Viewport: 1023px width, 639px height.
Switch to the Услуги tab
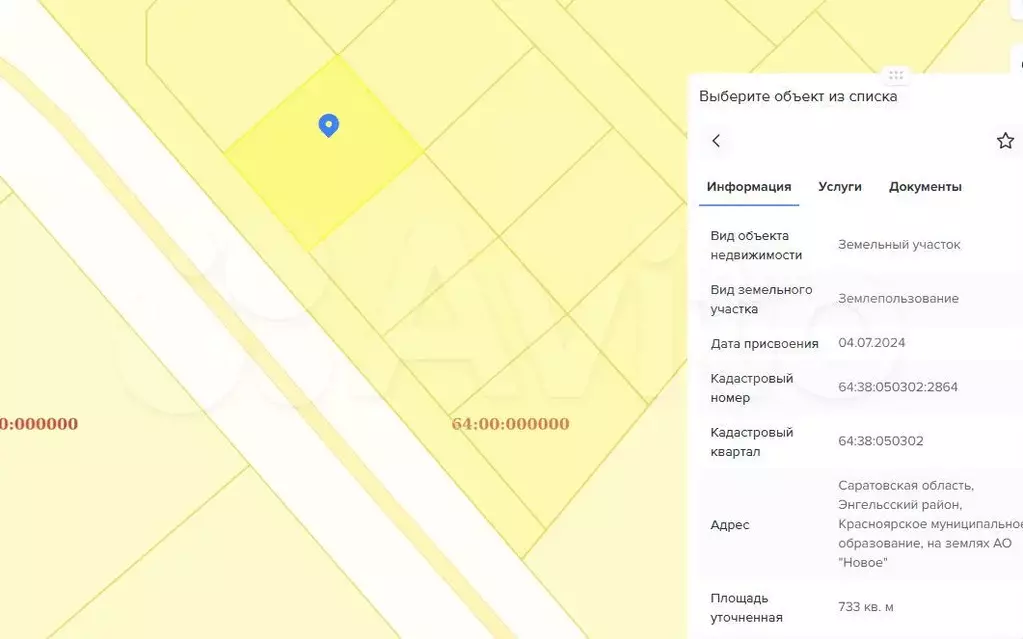point(840,187)
